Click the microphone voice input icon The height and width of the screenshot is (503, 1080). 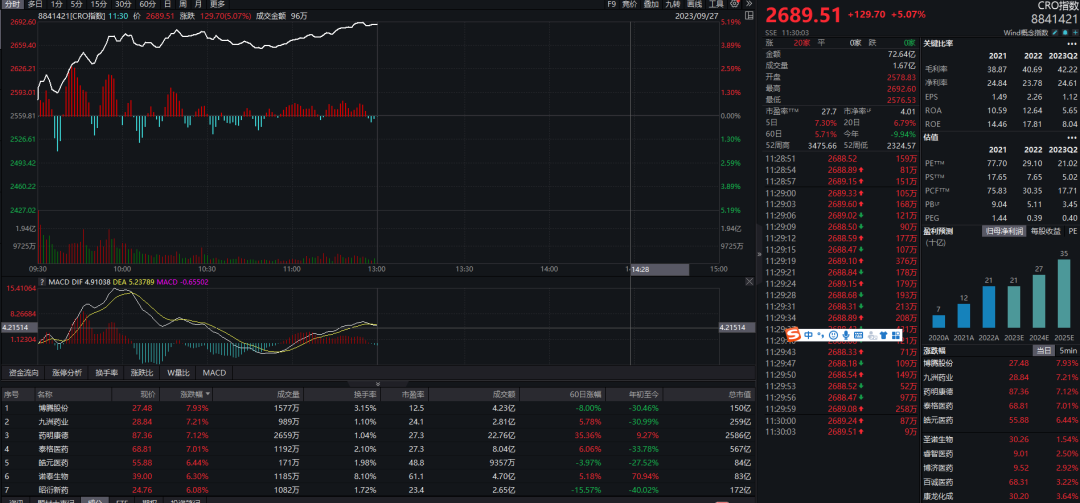846,335
